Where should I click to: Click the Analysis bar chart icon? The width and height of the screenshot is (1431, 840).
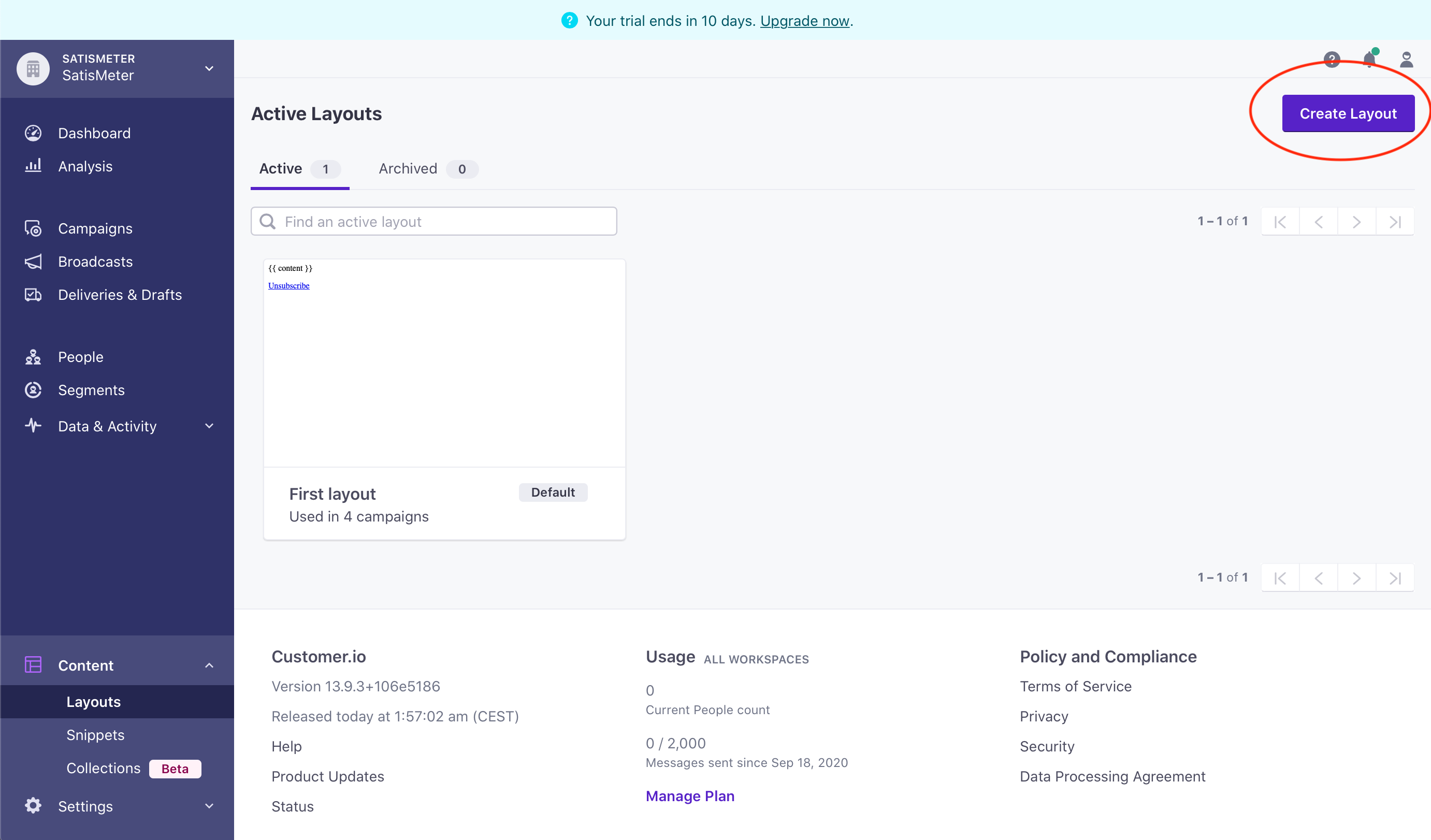pyautogui.click(x=33, y=166)
